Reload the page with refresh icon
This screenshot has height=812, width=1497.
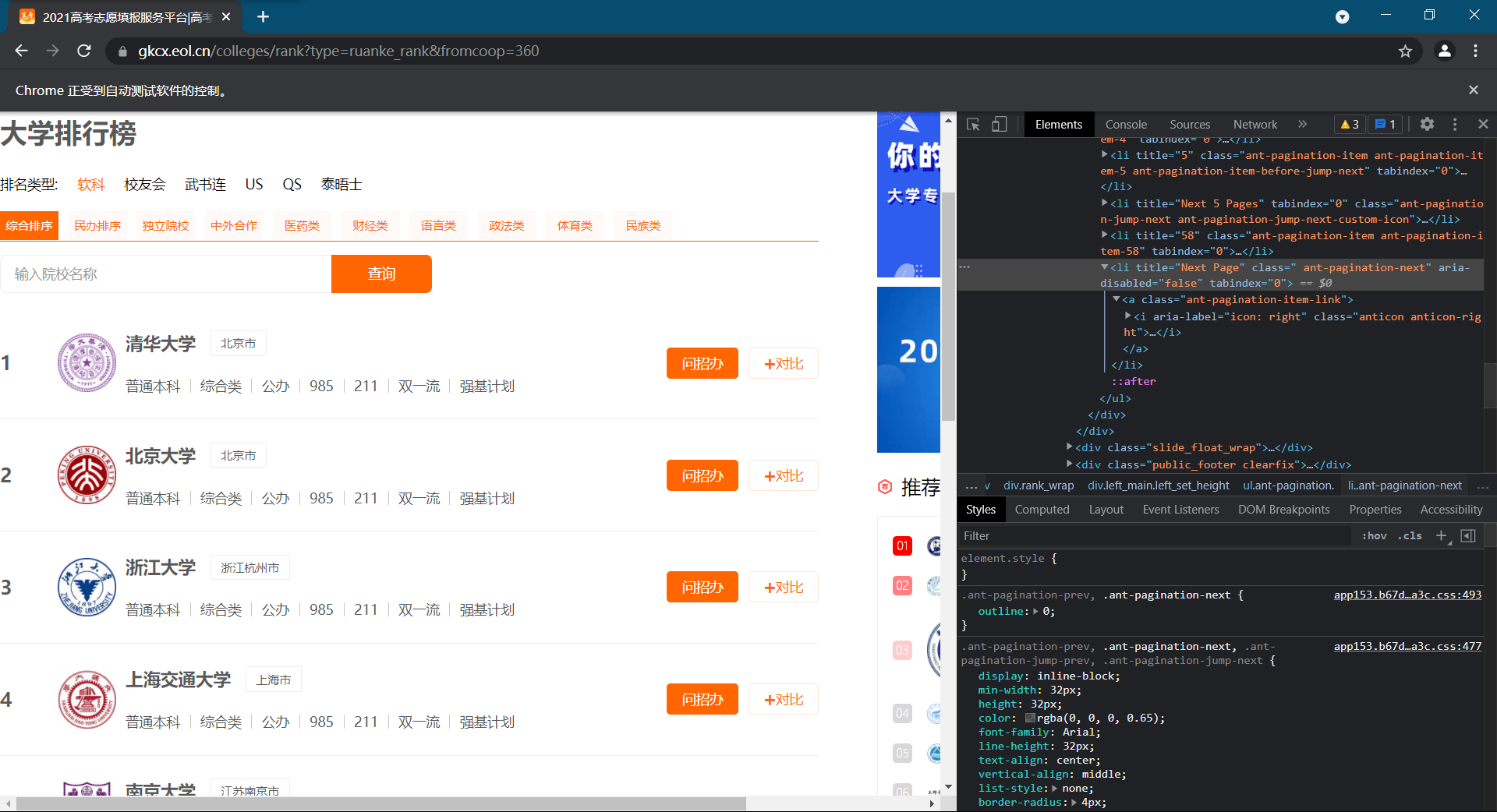pyautogui.click(x=84, y=51)
